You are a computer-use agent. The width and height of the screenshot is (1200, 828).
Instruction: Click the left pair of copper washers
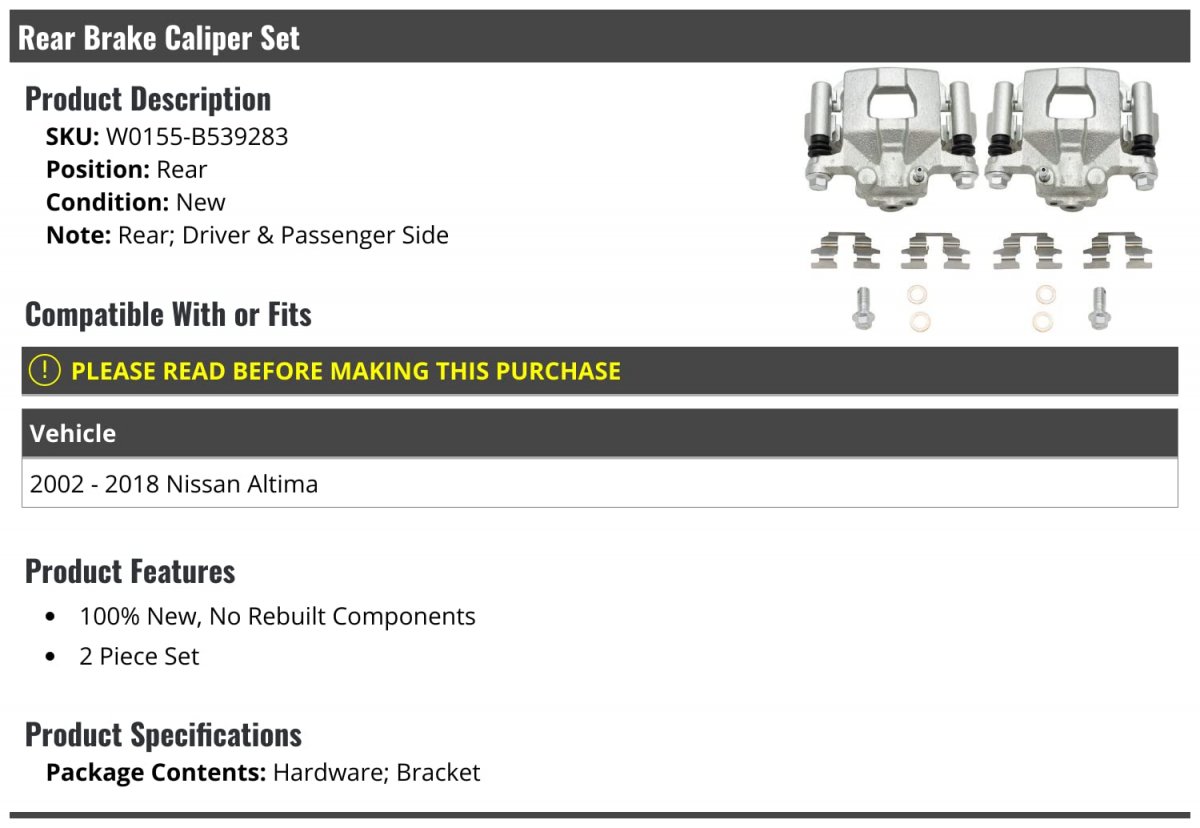coord(918,308)
